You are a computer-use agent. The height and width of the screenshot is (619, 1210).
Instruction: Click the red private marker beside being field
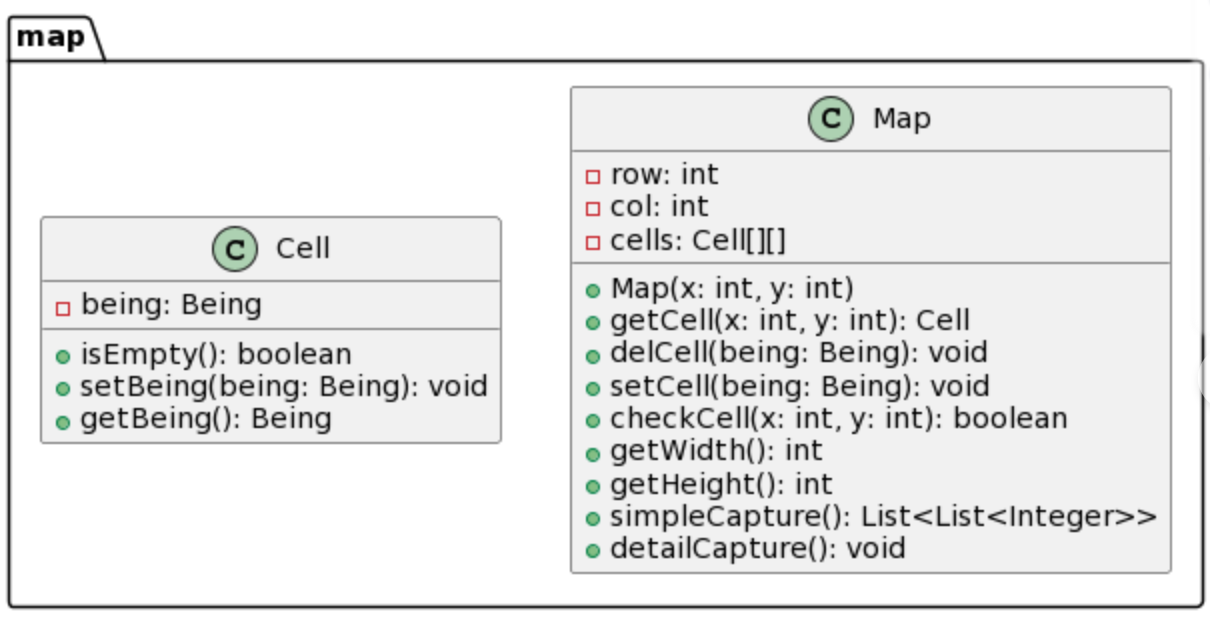62,307
